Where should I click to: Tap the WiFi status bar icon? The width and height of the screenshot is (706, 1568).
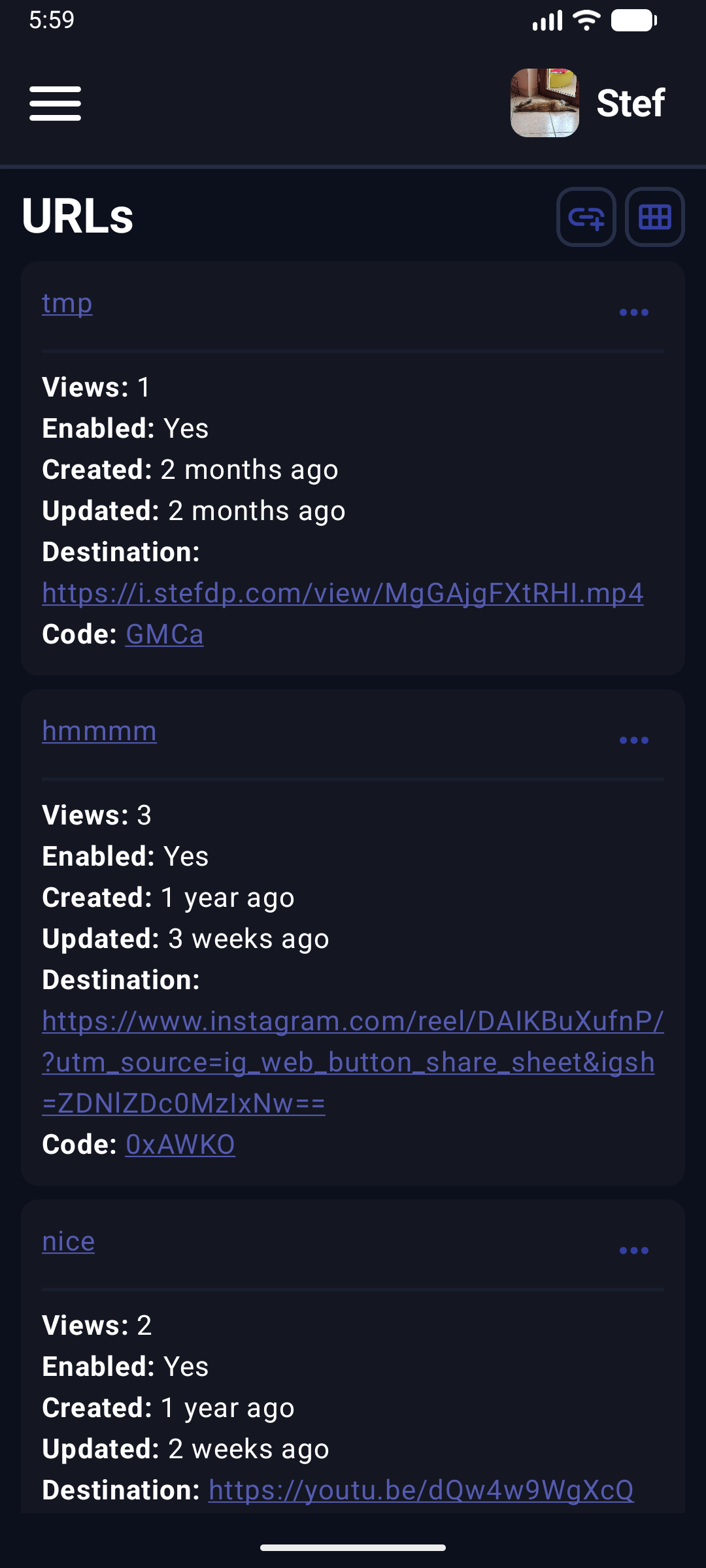tap(586, 20)
